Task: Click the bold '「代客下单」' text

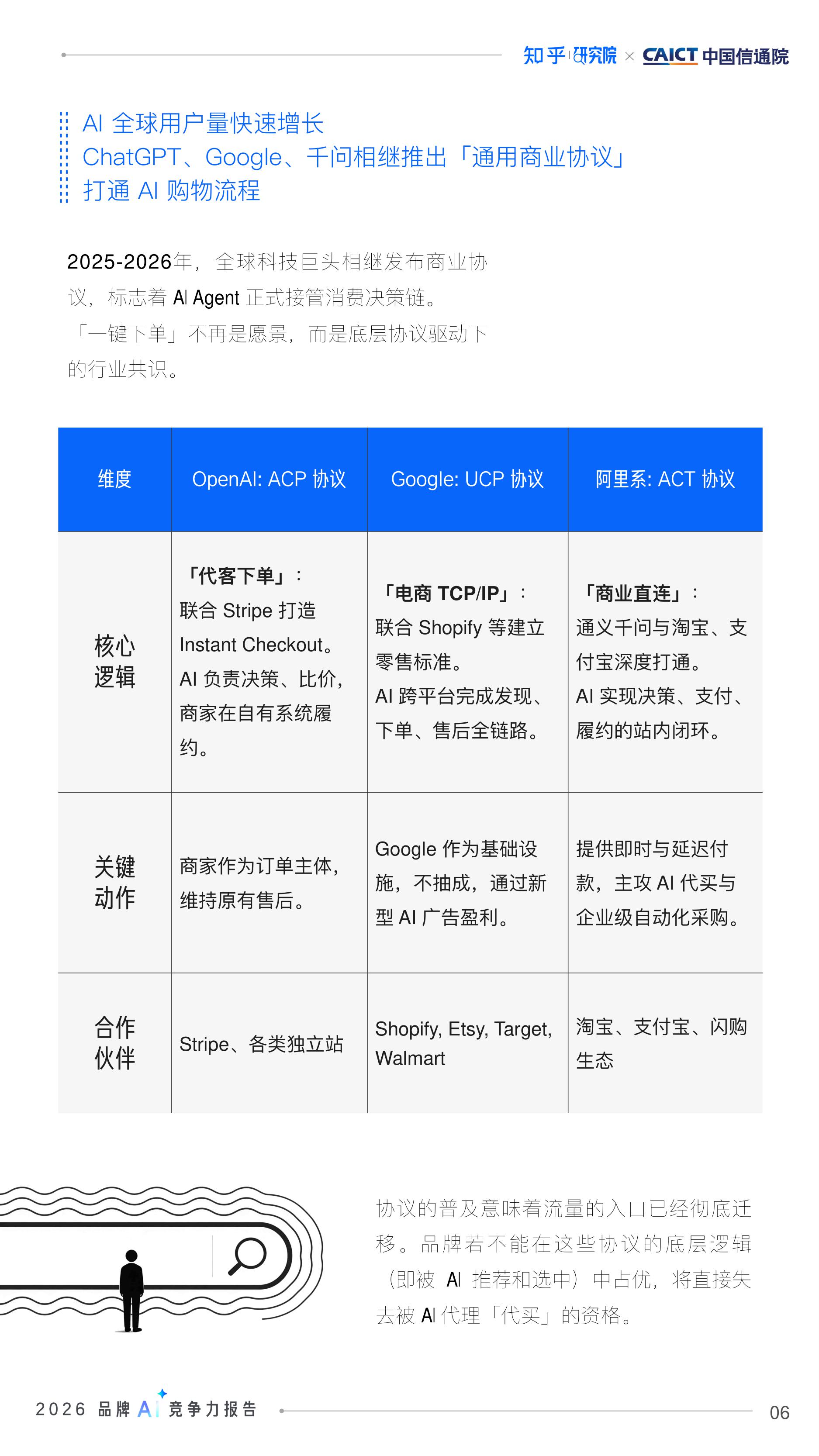Action: 236,576
